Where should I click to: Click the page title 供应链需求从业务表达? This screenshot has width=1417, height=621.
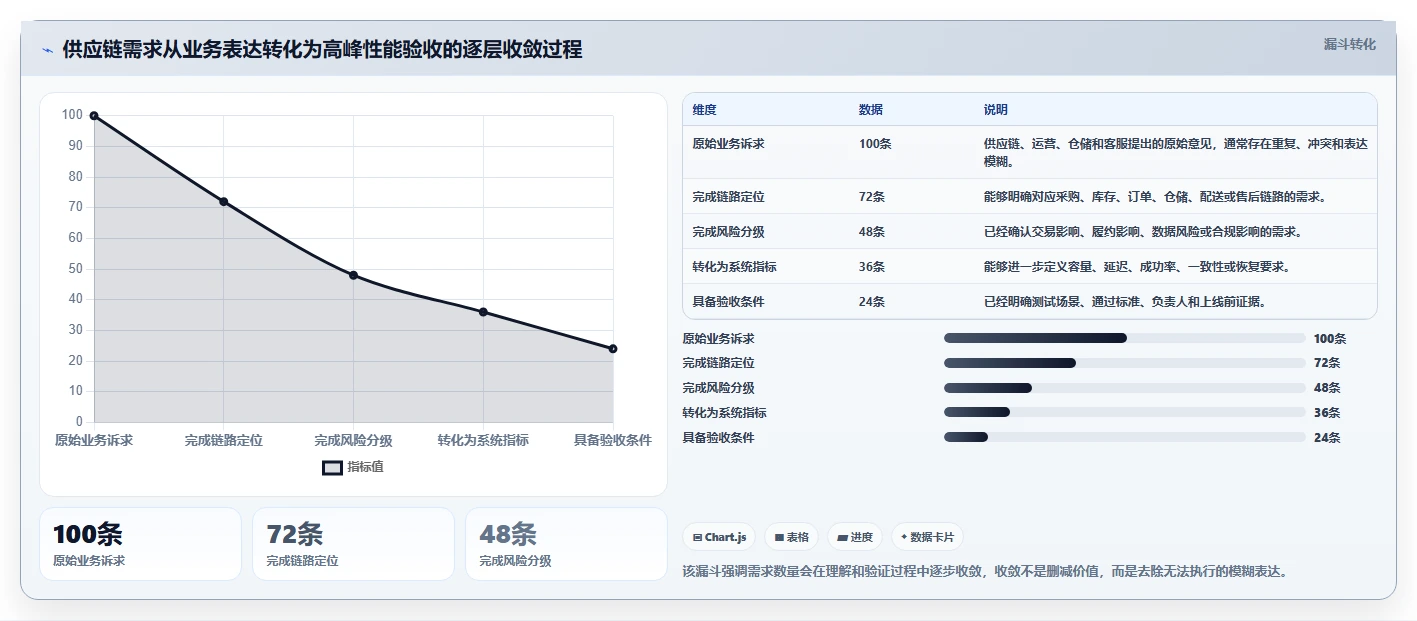coord(322,50)
